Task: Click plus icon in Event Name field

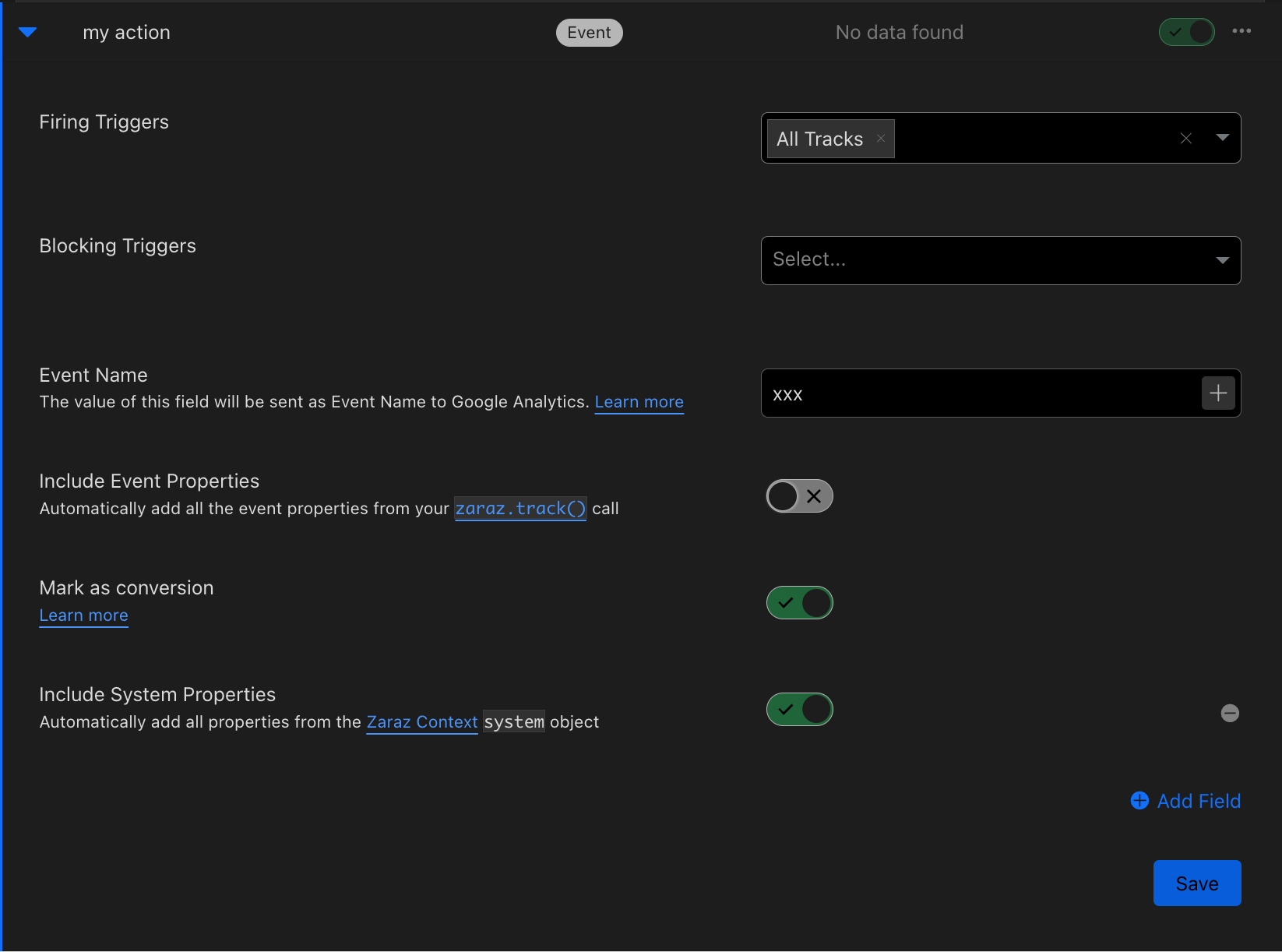Action: point(1218,393)
